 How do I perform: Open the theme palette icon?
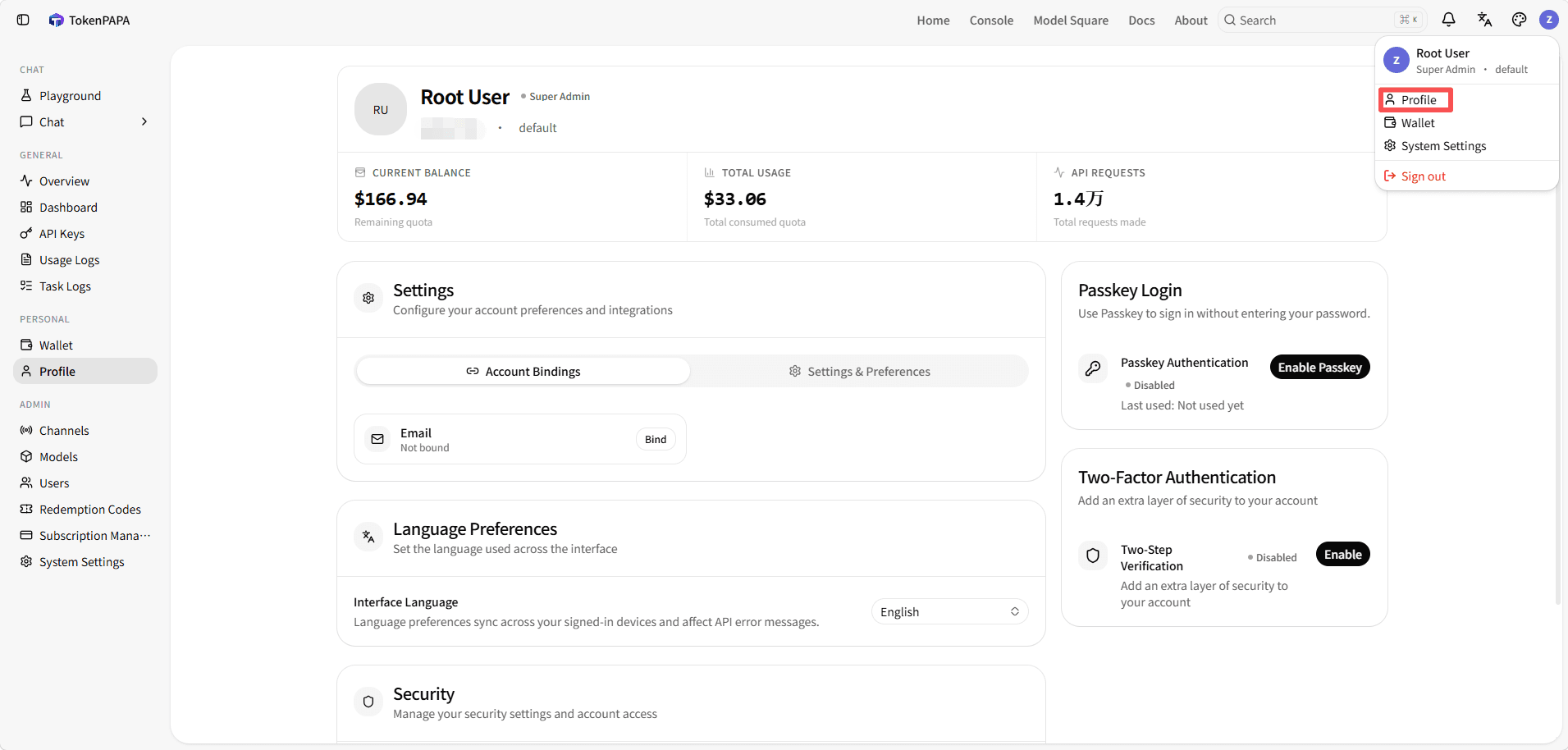point(1519,20)
